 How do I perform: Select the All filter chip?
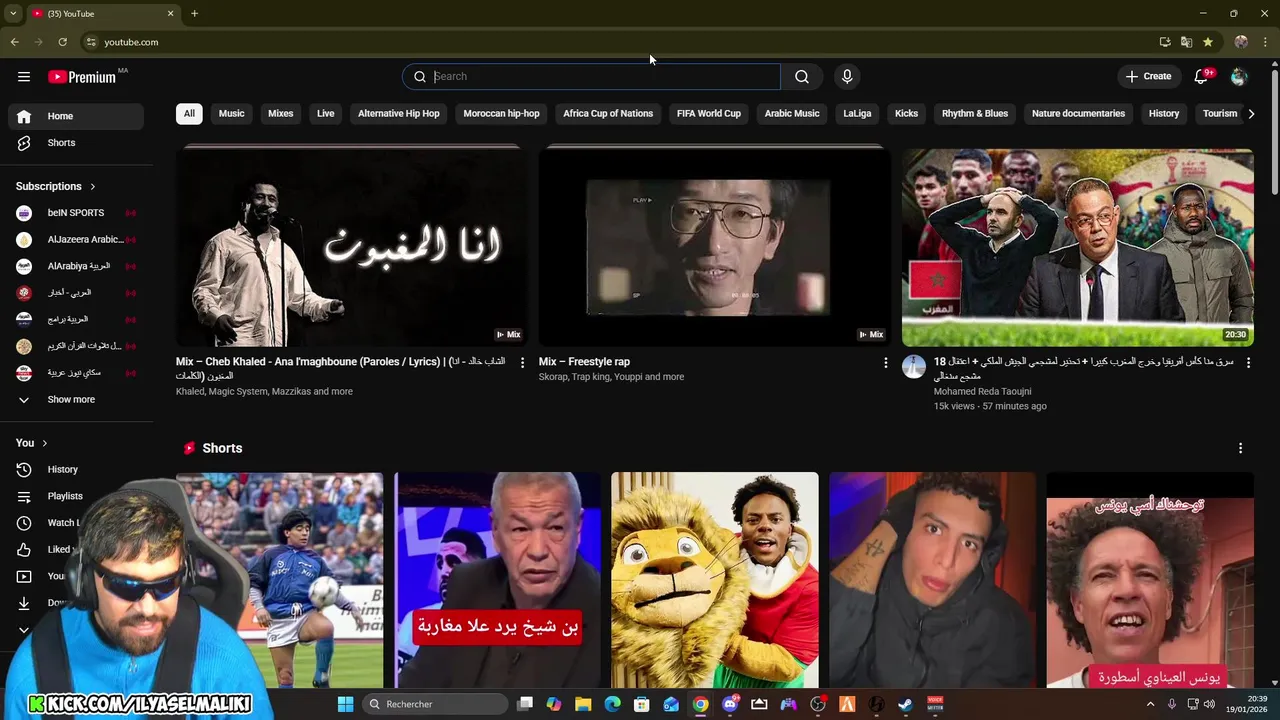189,113
